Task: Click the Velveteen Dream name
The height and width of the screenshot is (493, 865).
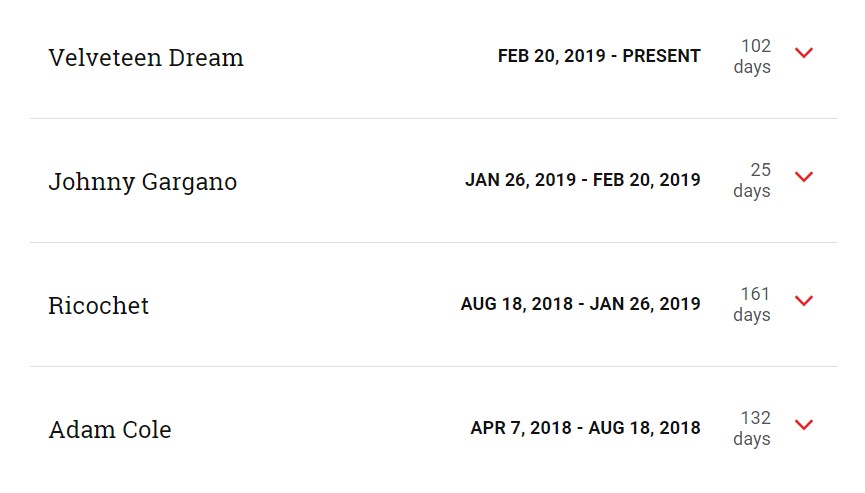Action: click(x=146, y=57)
